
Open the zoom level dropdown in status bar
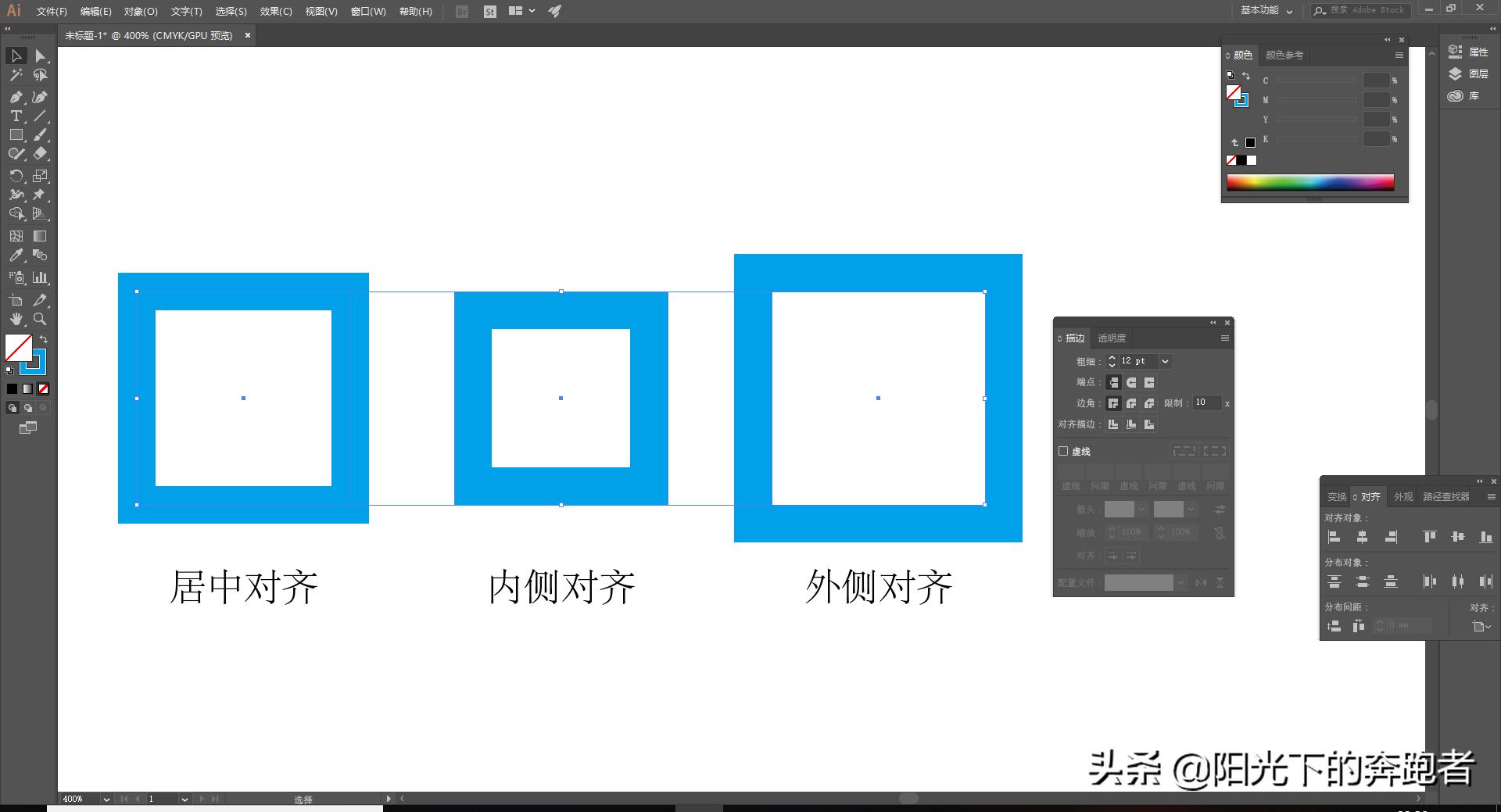(x=106, y=799)
